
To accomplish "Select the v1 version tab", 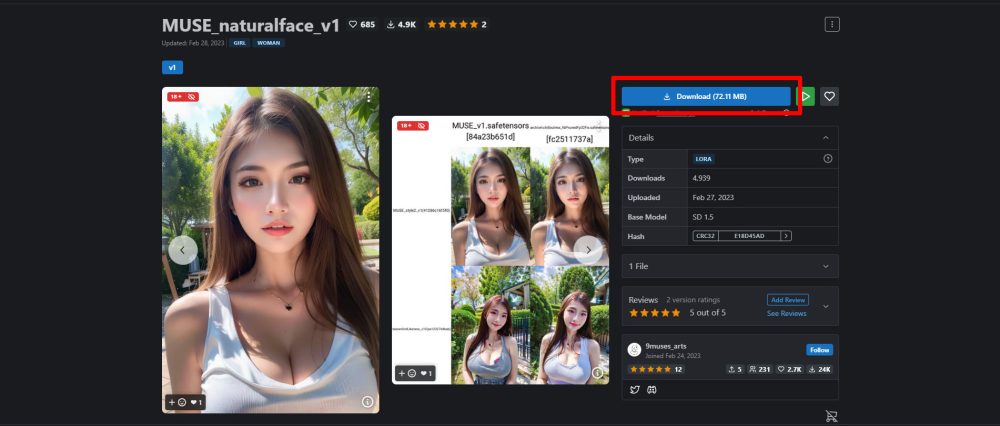I will coord(172,68).
